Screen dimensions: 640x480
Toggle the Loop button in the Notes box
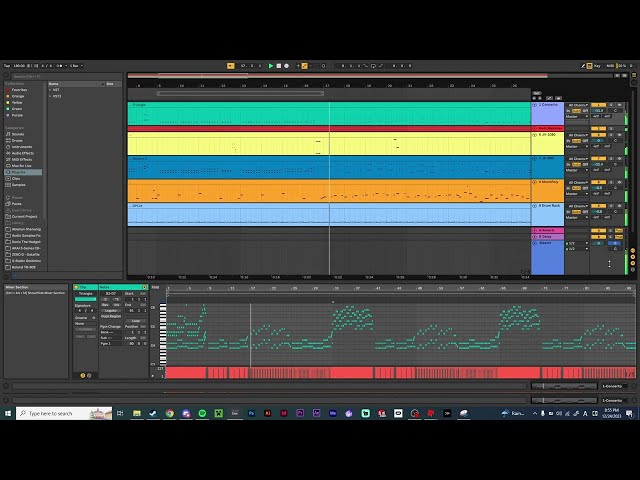pyautogui.click(x=136, y=321)
